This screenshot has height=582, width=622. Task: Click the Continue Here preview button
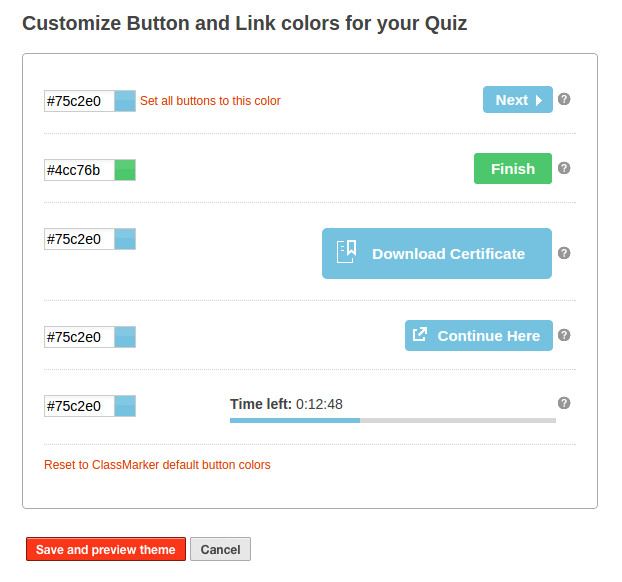click(x=478, y=336)
